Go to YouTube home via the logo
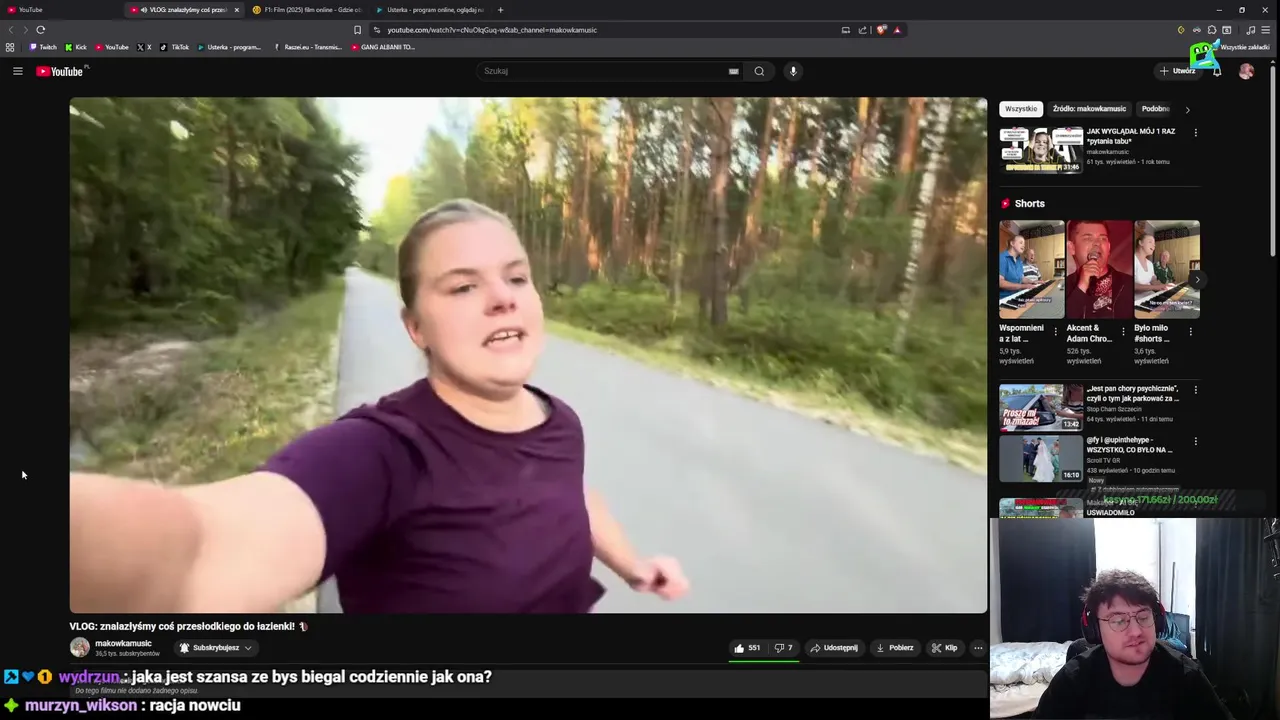This screenshot has width=1280, height=720. click(62, 71)
